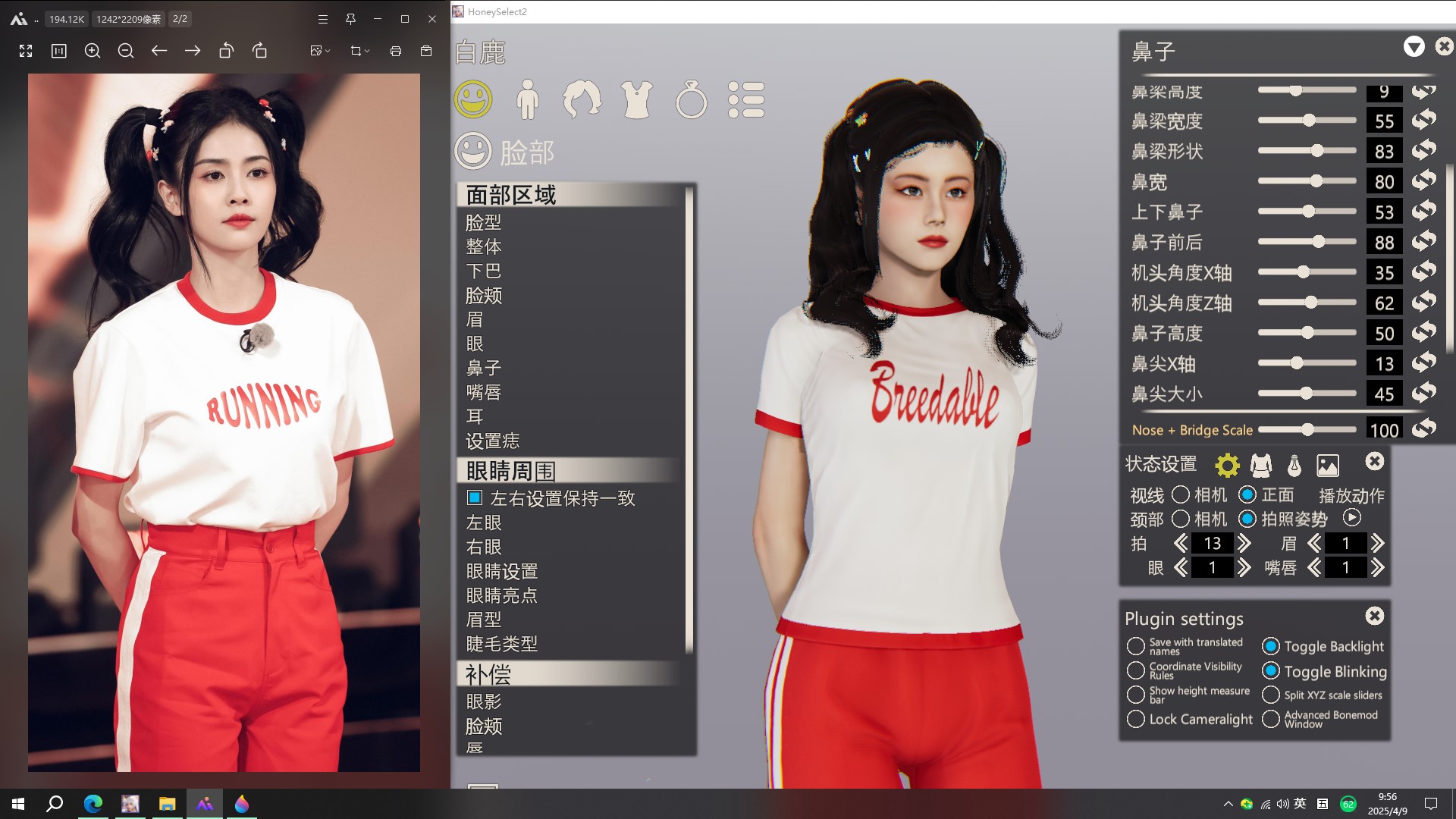The image size is (1456, 819).
Task: Select the hair category icon
Action: 582,100
